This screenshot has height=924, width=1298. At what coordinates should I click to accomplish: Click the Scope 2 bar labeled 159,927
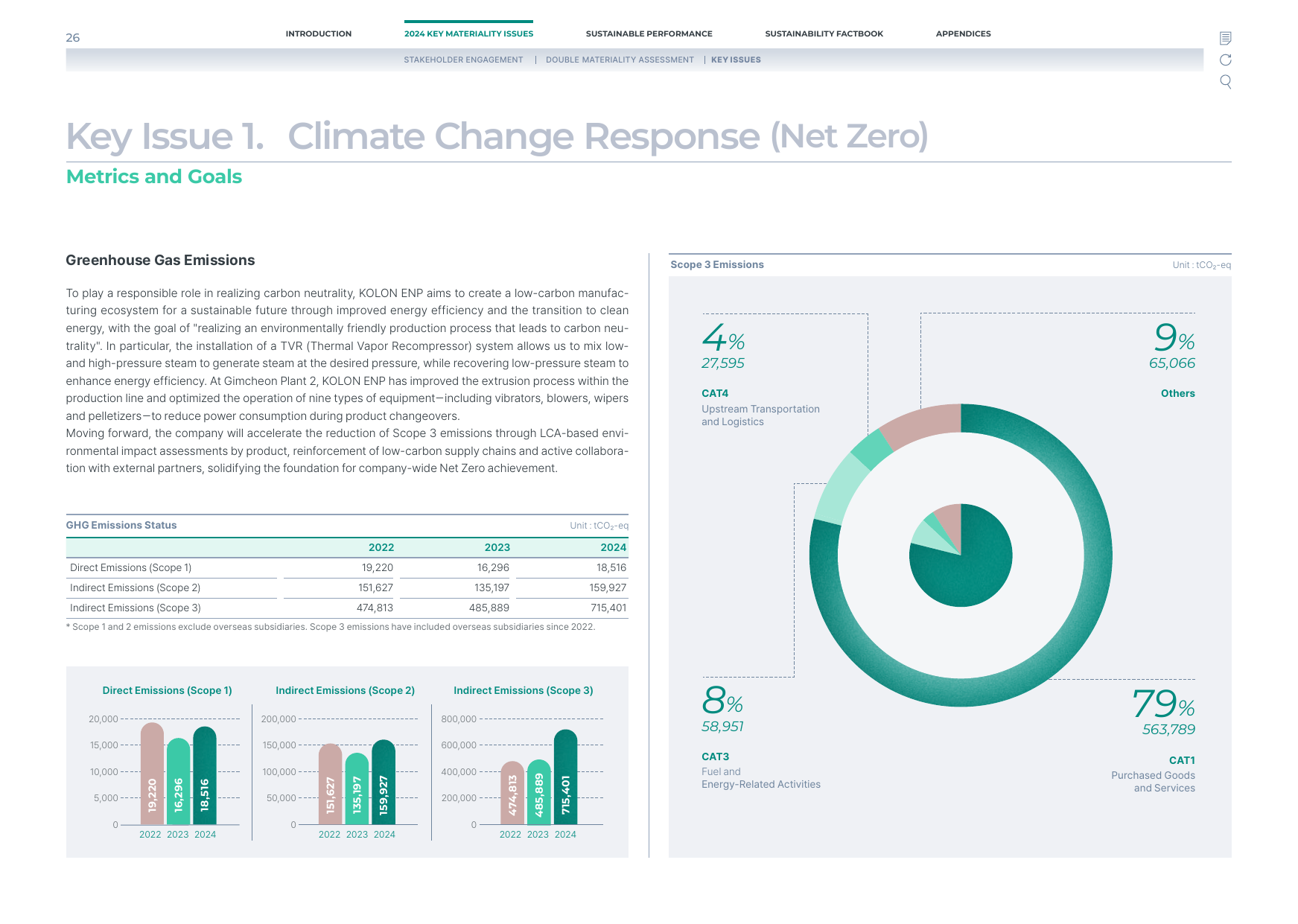click(x=384, y=782)
